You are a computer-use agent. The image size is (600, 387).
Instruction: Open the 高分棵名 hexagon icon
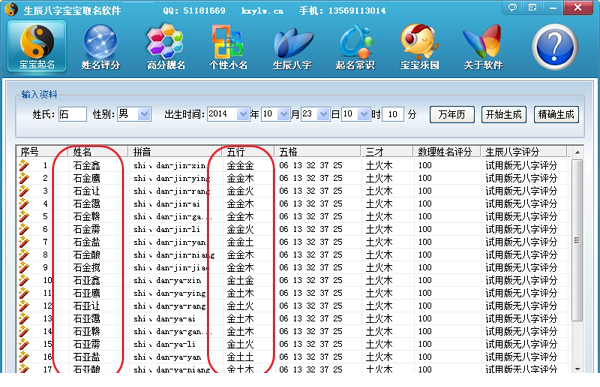(x=166, y=47)
